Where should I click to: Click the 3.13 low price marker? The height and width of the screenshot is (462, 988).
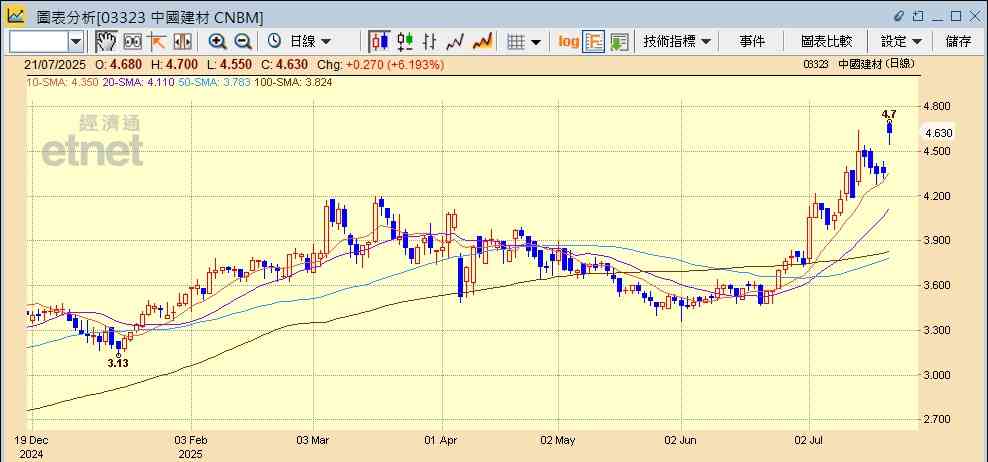[x=118, y=363]
